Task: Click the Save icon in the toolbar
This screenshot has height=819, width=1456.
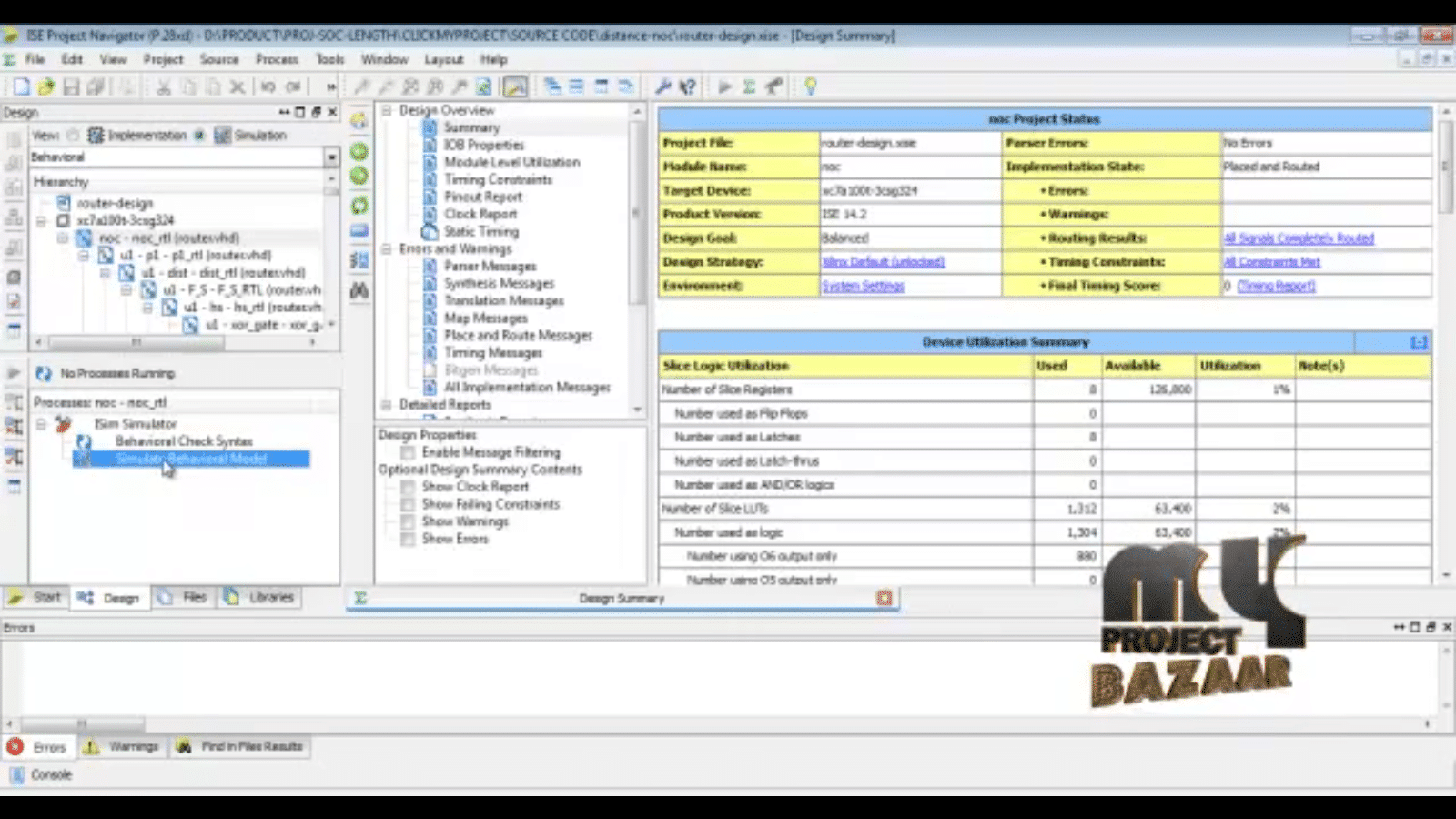Action: pos(70,86)
